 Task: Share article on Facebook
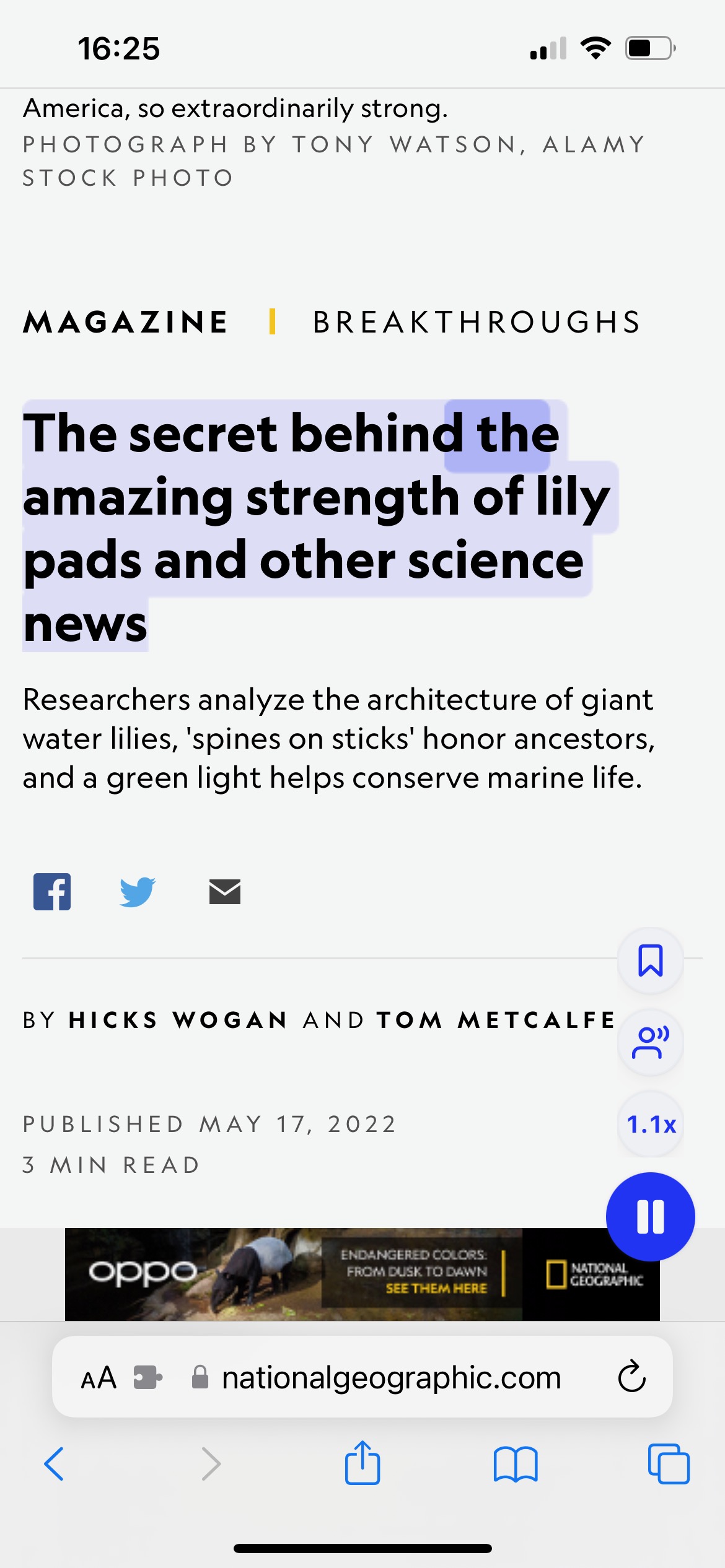[x=52, y=892]
